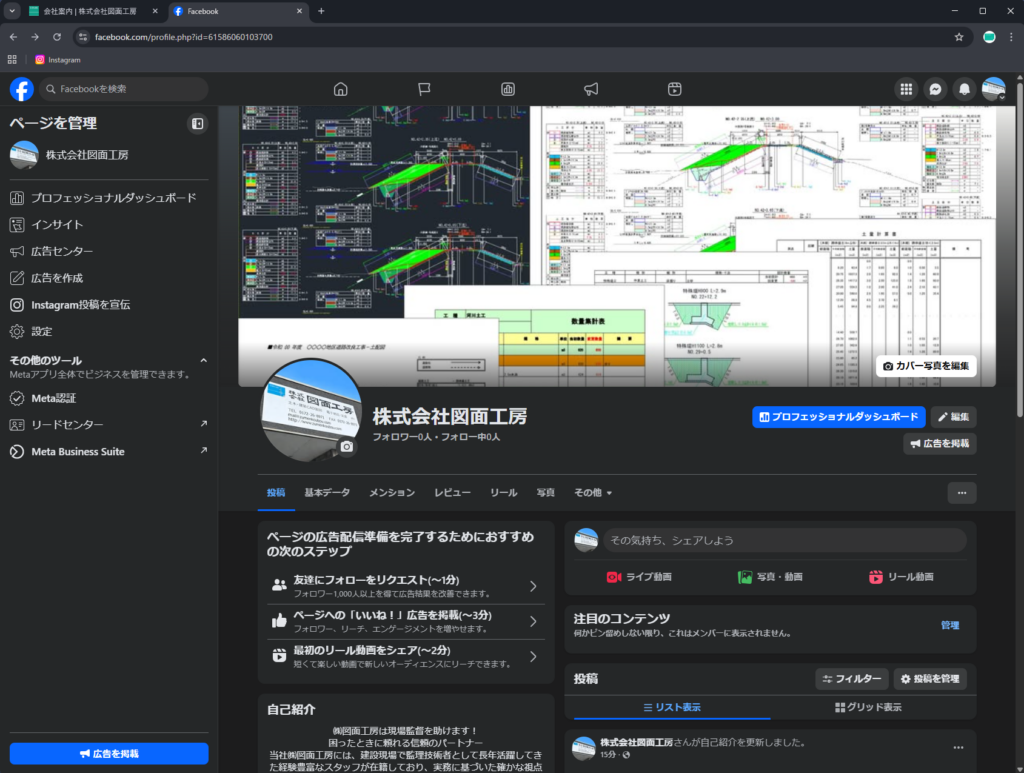Open the ad center megaphone icon in top navigation
The width and height of the screenshot is (1024, 773).
tap(591, 89)
